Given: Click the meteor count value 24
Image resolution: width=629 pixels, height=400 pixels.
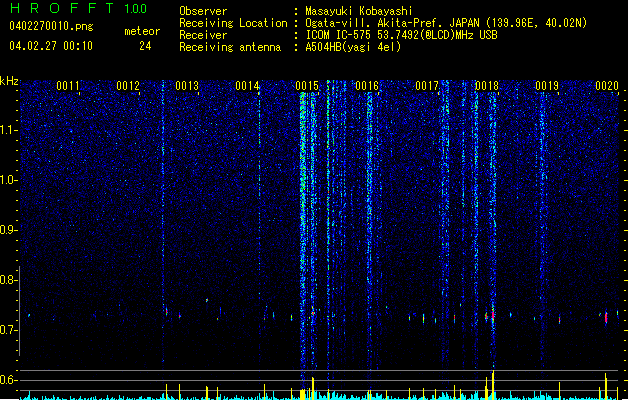Looking at the screenshot, I should tap(145, 46).
